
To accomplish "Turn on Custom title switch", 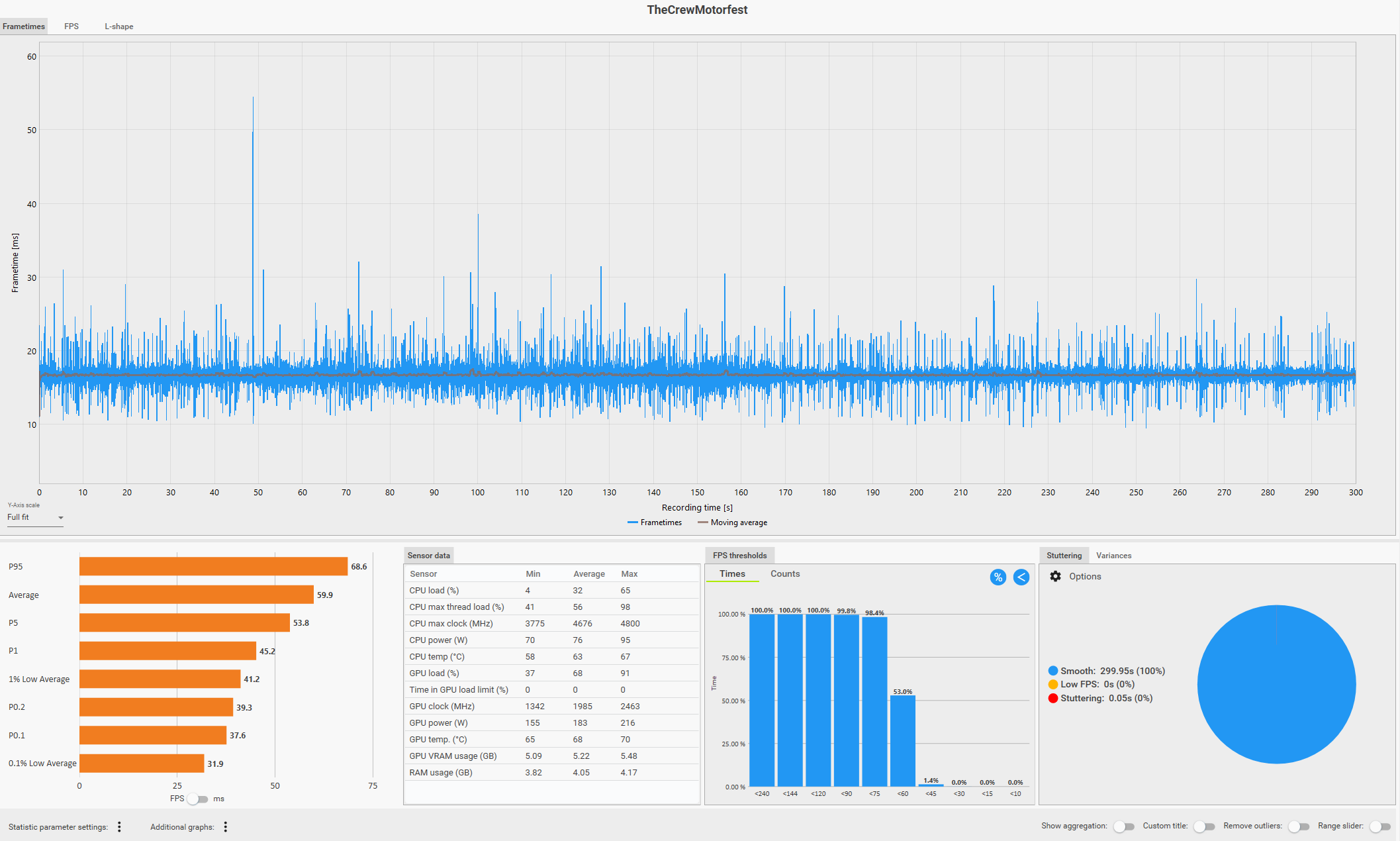I will click(1203, 826).
